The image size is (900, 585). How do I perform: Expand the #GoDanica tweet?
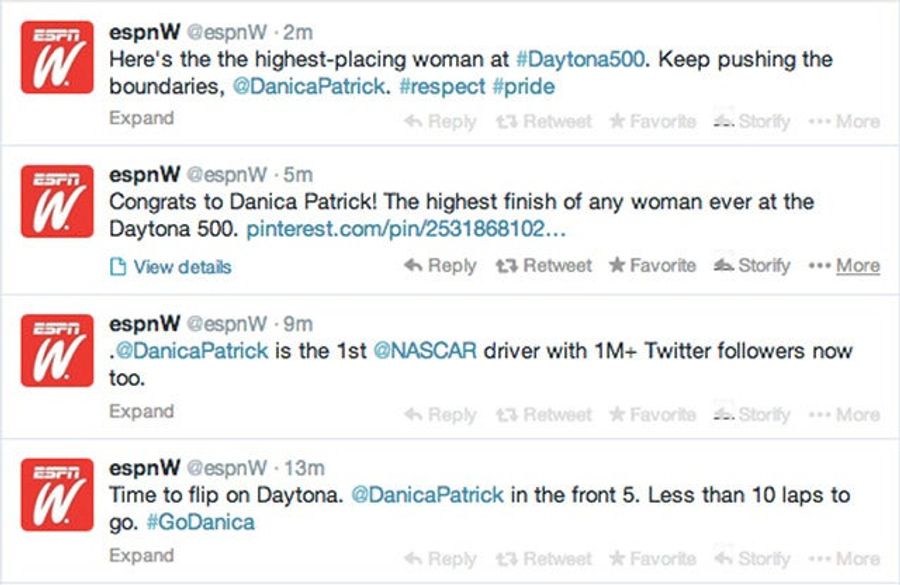(141, 556)
